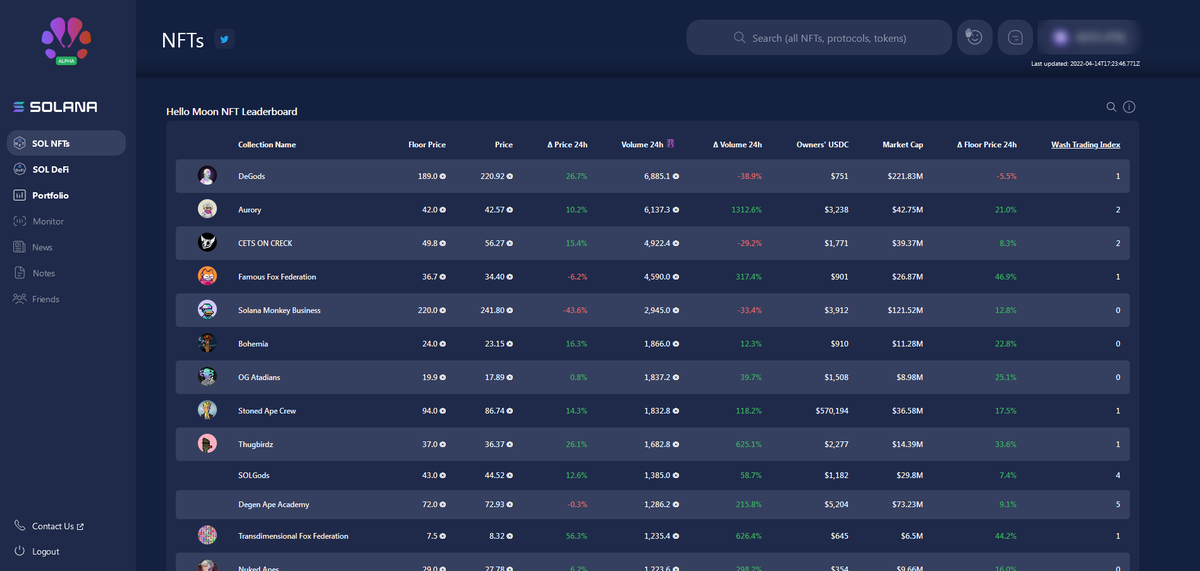Screen dimensions: 1200x571
Task: Click the Last updated timestamp
Action: pos(1085,64)
